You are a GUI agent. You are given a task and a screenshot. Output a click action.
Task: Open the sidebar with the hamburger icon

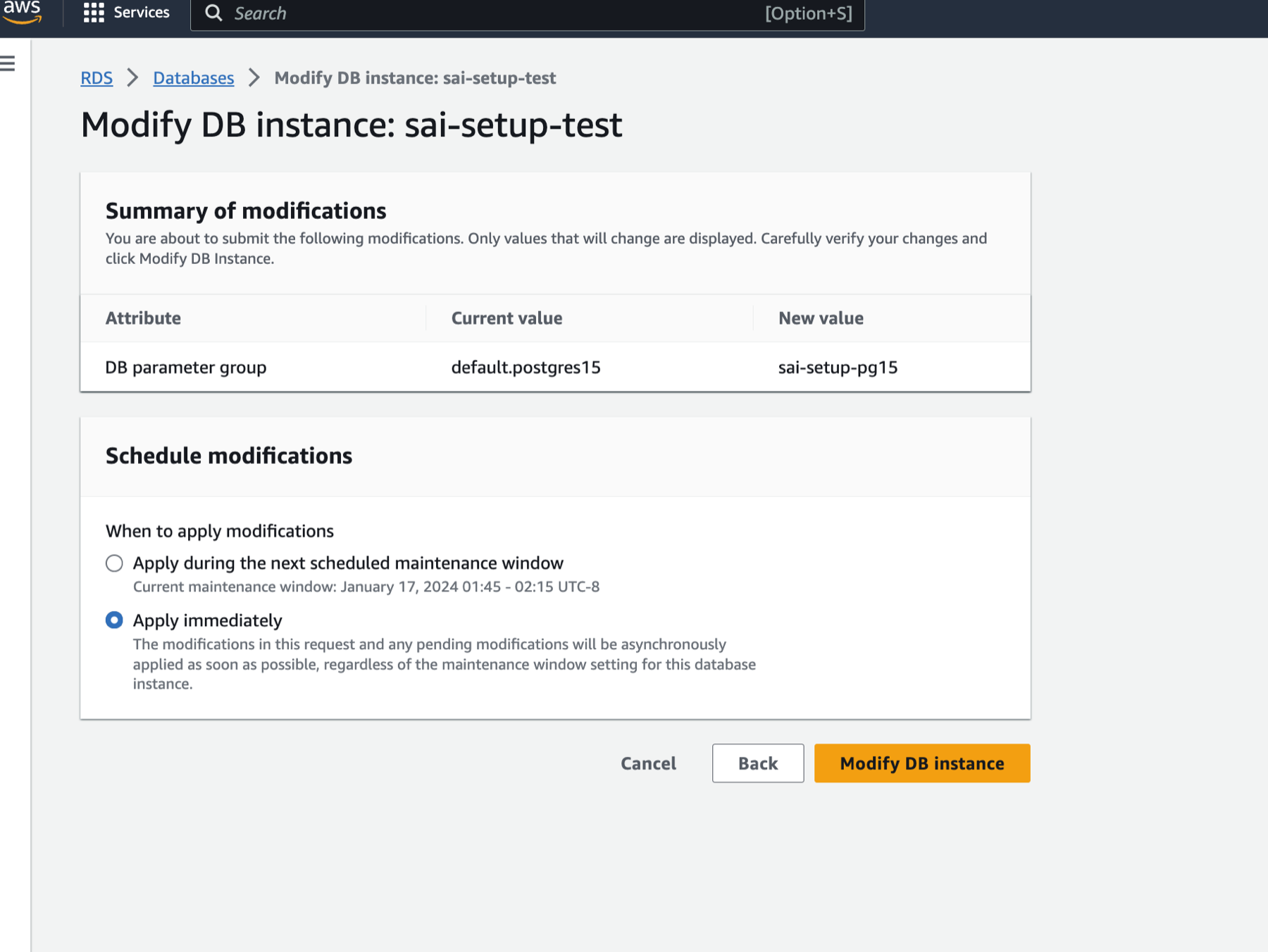[7, 62]
